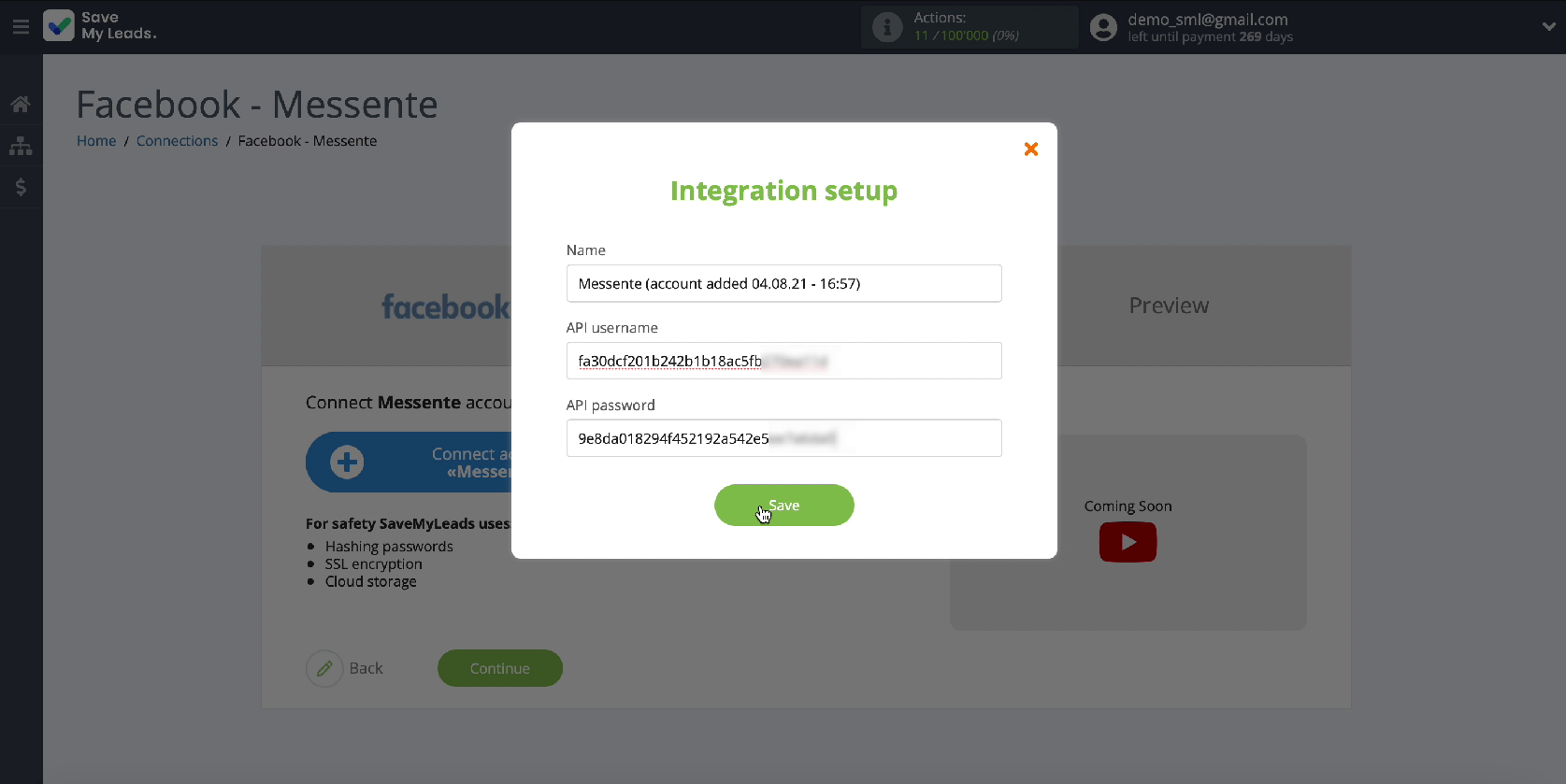Click the API username label
Image resolution: width=1566 pixels, height=784 pixels.
[x=612, y=328]
